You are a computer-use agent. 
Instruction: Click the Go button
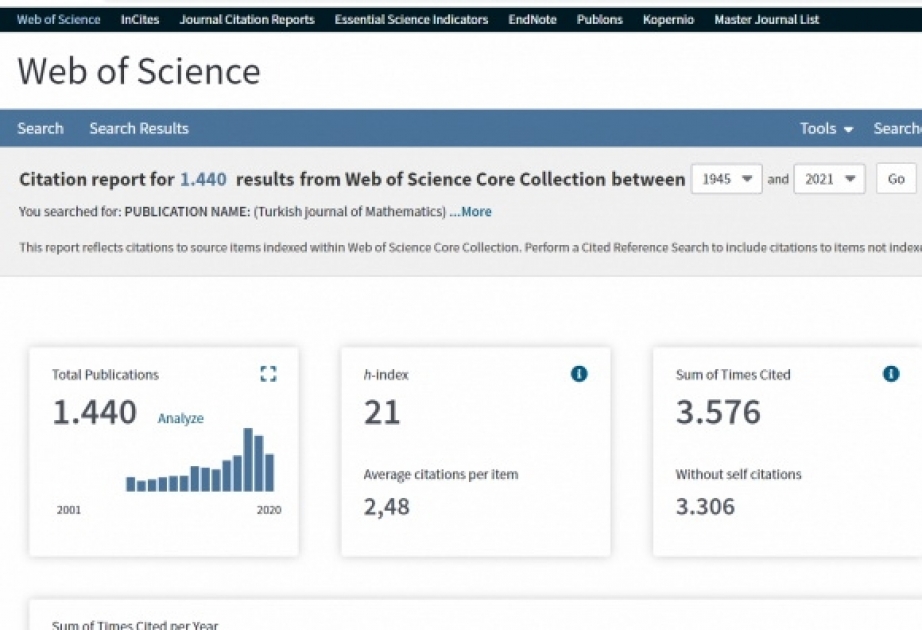[x=896, y=179]
